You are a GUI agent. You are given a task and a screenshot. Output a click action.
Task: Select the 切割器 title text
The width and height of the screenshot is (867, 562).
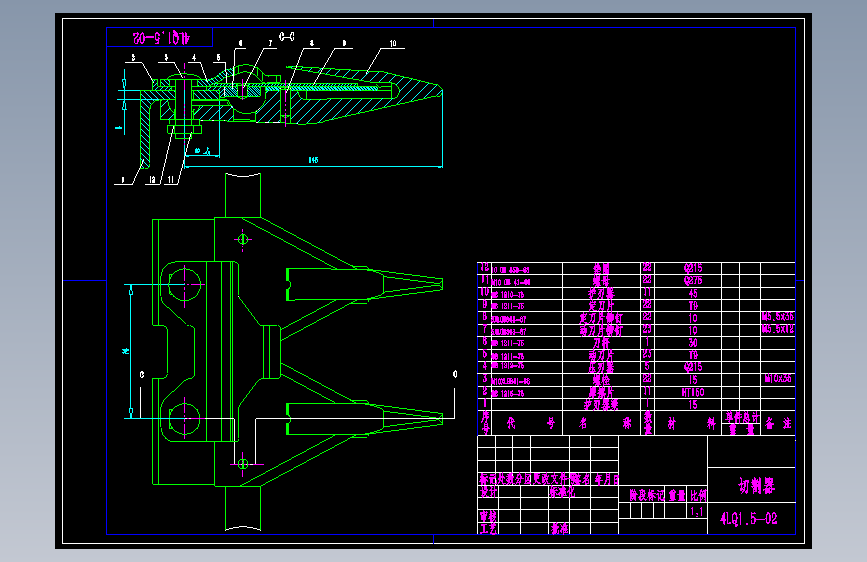point(756,486)
